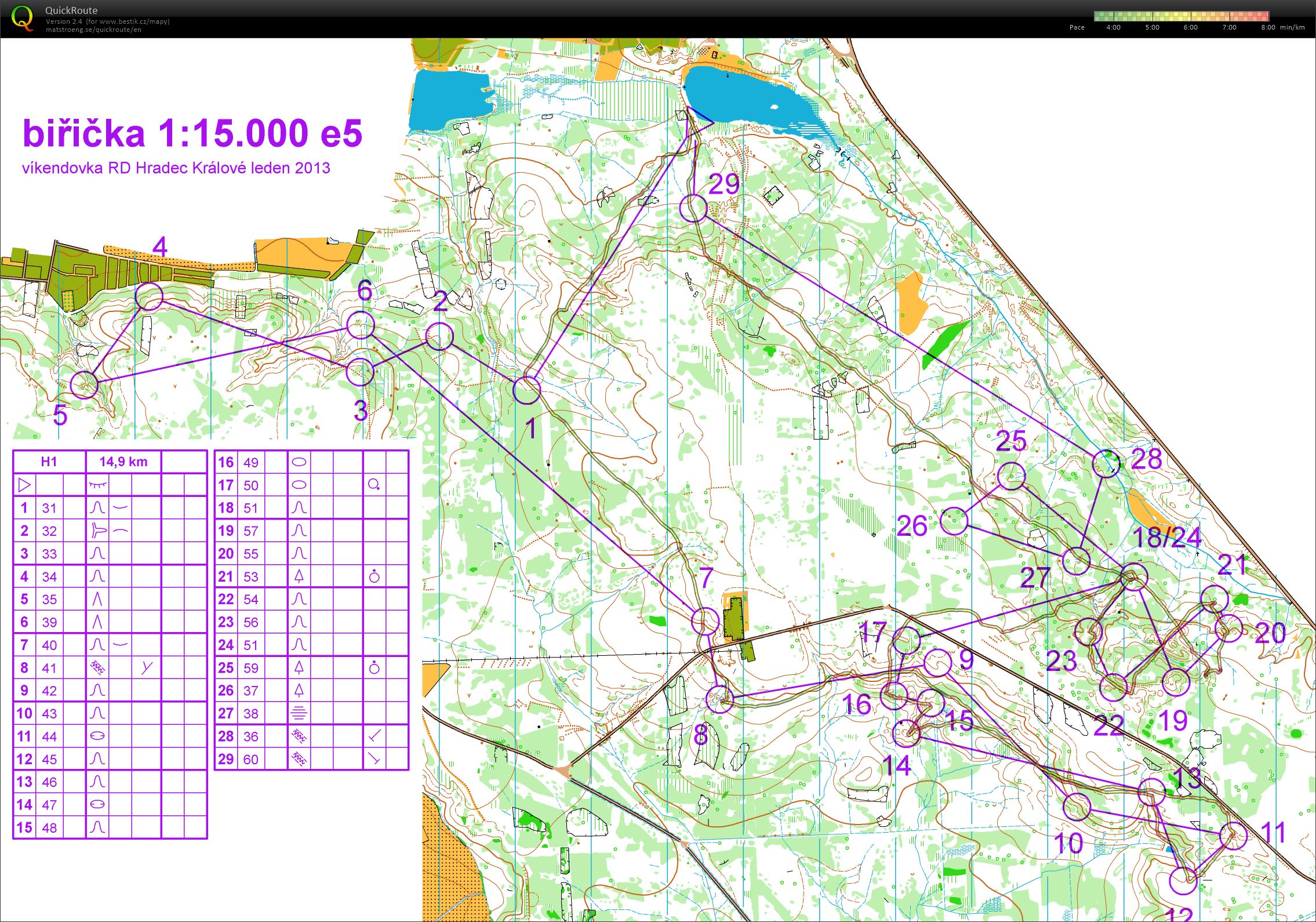This screenshot has width=1316, height=922.
Task: Click the hill symbol in row 11
Action: click(97, 736)
